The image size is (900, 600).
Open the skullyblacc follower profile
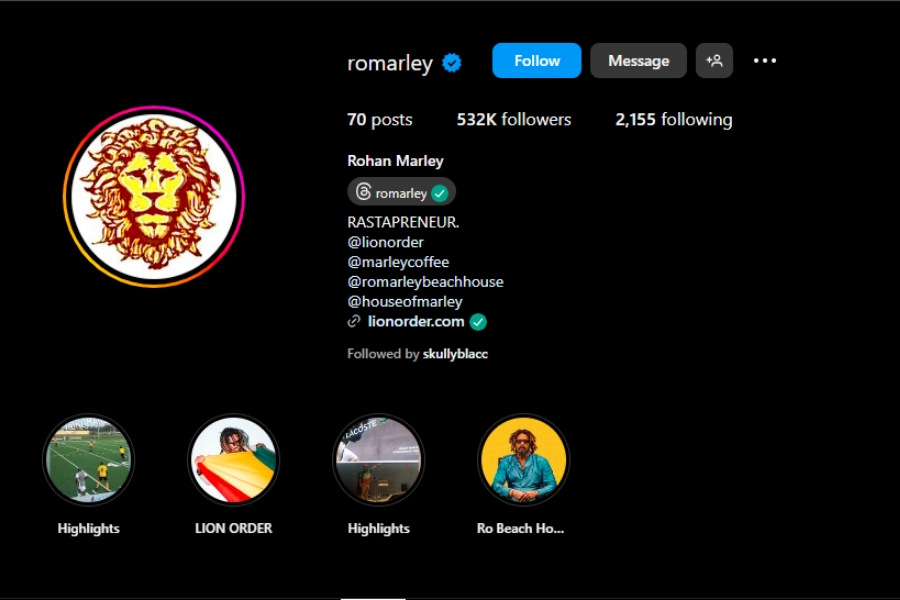455,354
